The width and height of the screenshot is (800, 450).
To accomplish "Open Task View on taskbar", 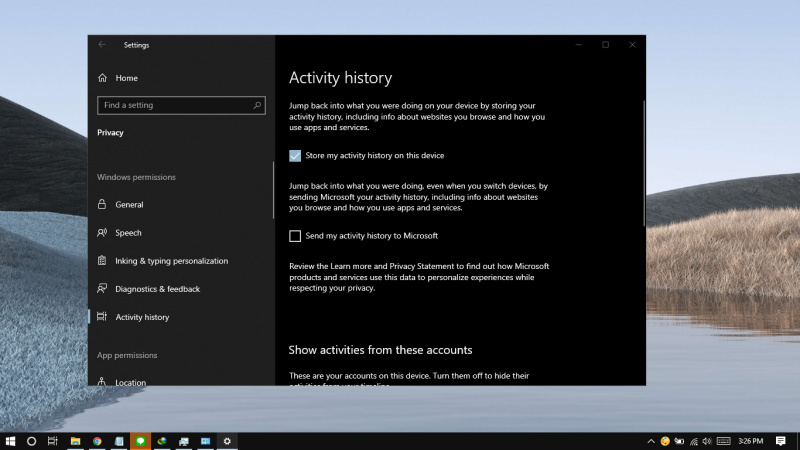I will [53, 441].
